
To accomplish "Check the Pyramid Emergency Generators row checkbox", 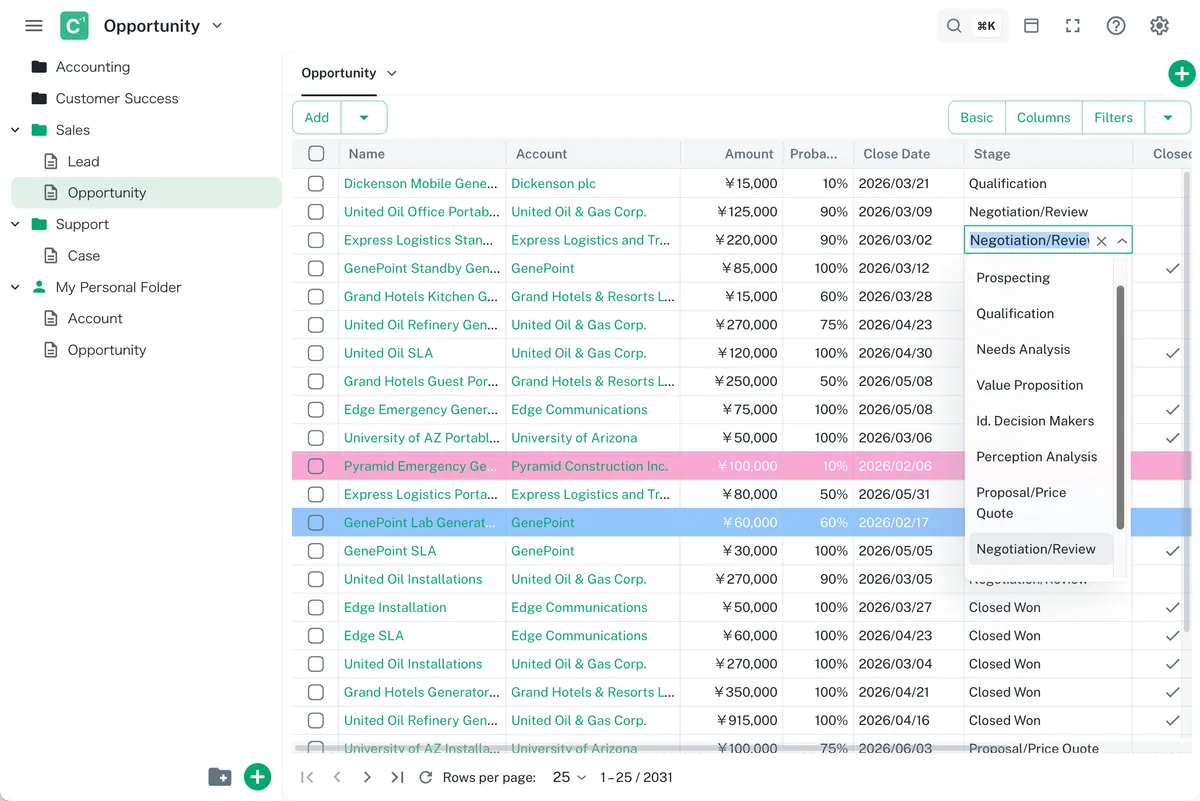I will [x=316, y=466].
